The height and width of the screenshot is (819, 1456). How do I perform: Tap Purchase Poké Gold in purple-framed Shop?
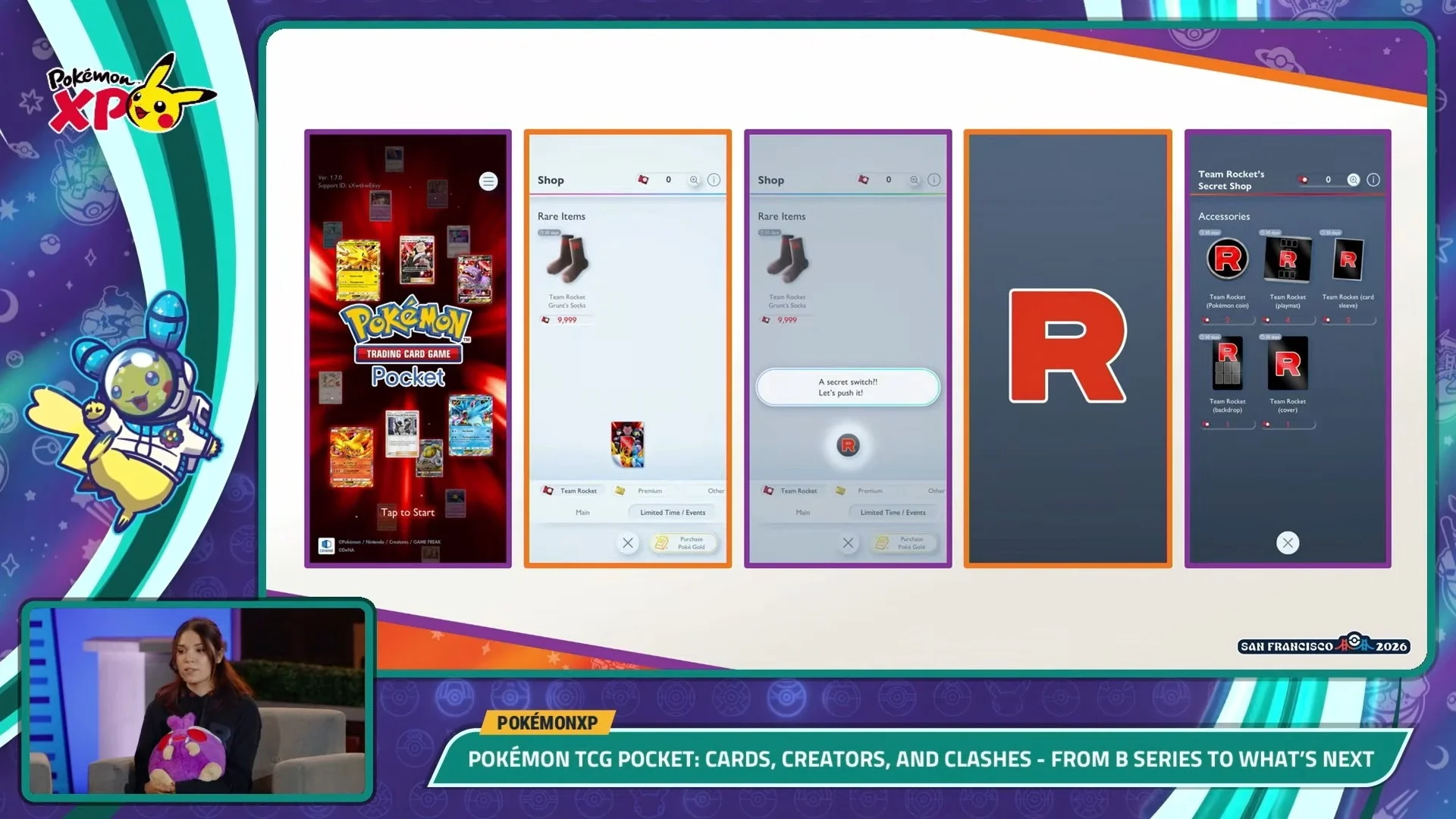pos(903,543)
